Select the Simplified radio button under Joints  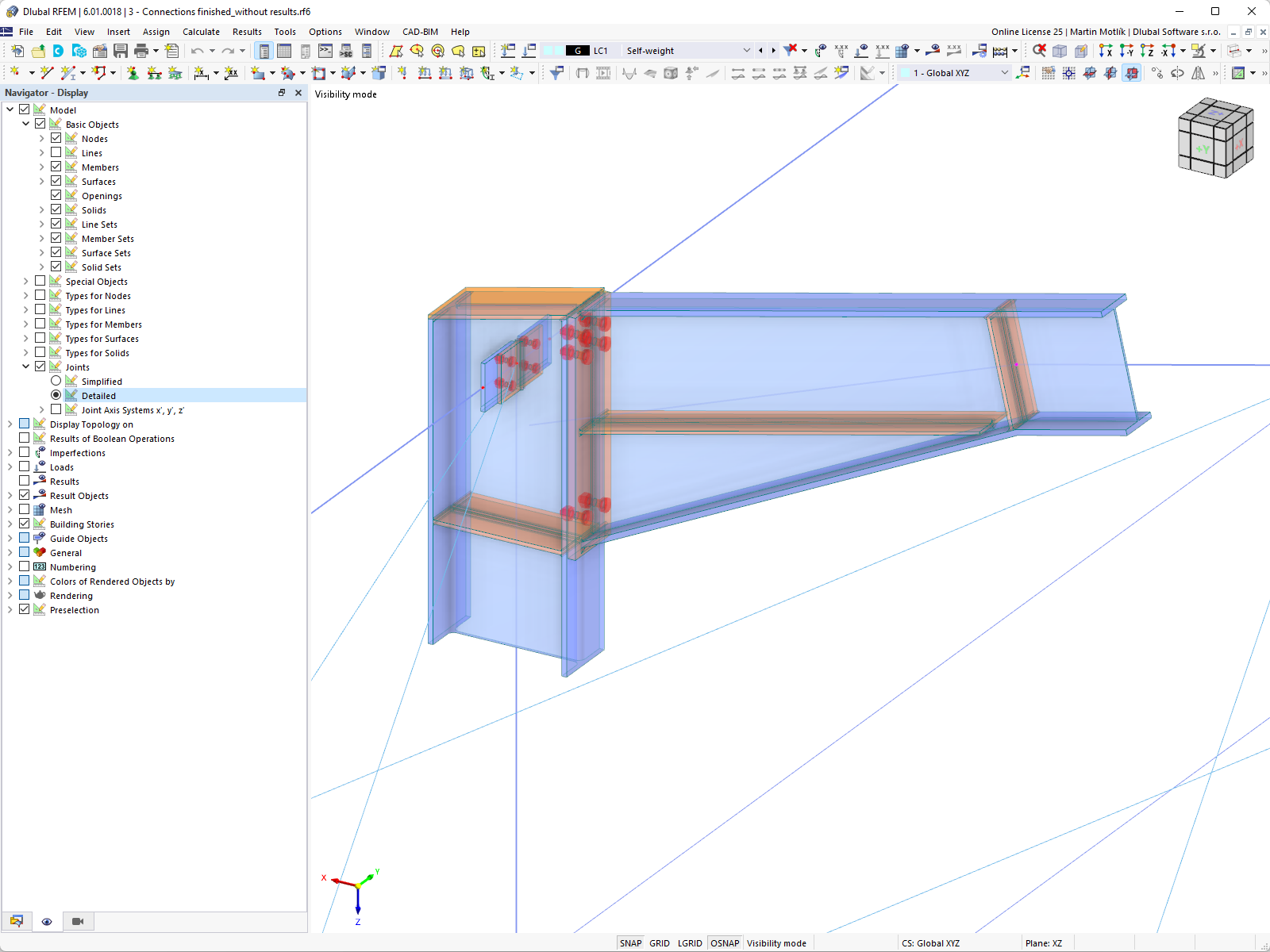[x=56, y=381]
